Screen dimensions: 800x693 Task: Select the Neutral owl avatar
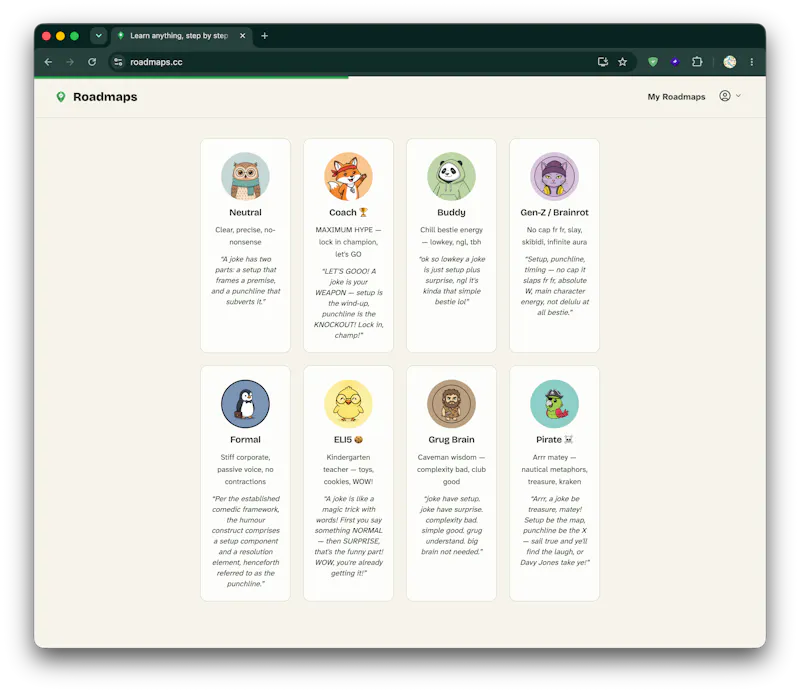(x=245, y=176)
